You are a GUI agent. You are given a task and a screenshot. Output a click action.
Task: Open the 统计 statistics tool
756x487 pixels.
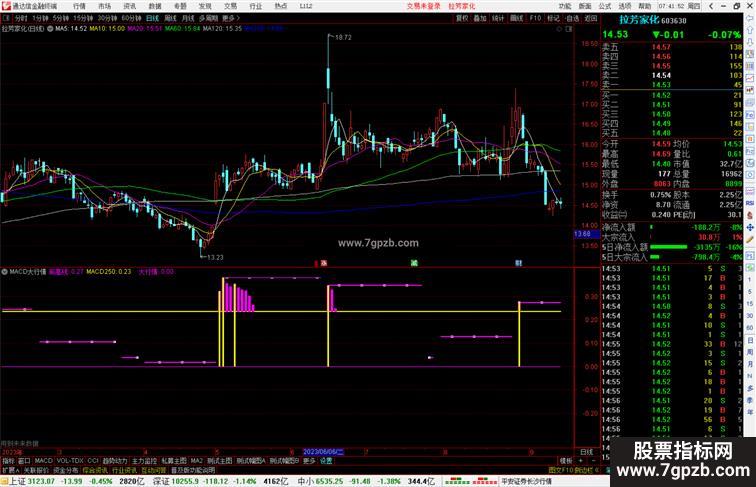tap(498, 18)
